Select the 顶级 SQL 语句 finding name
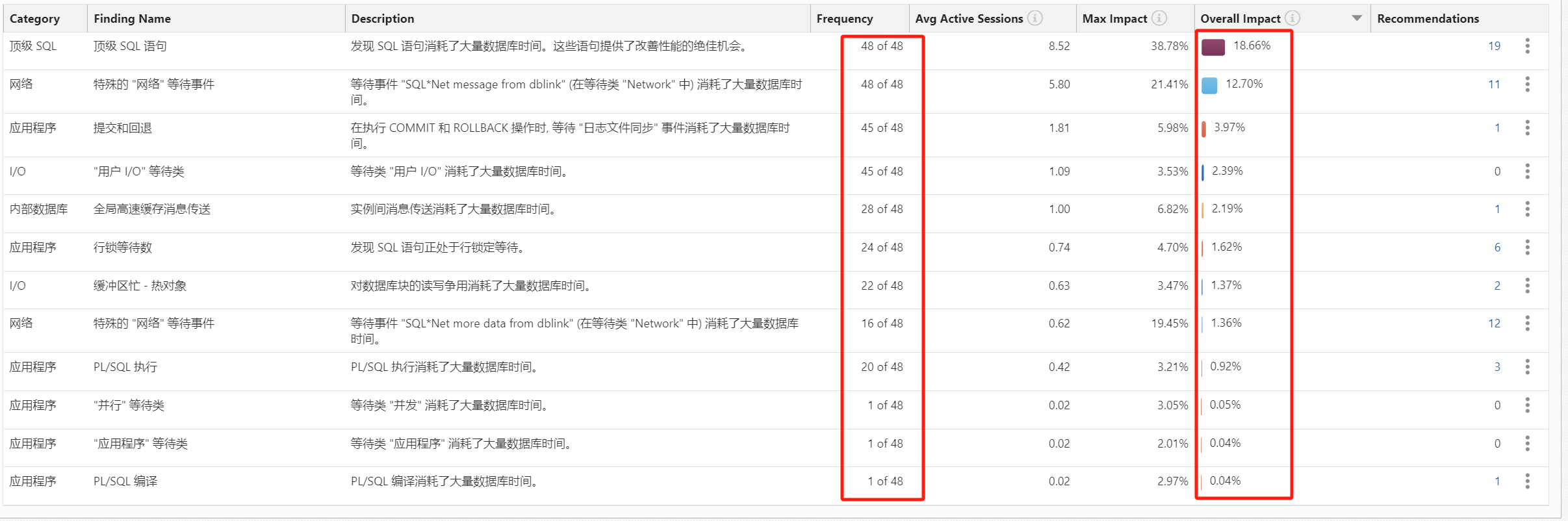 pos(130,46)
